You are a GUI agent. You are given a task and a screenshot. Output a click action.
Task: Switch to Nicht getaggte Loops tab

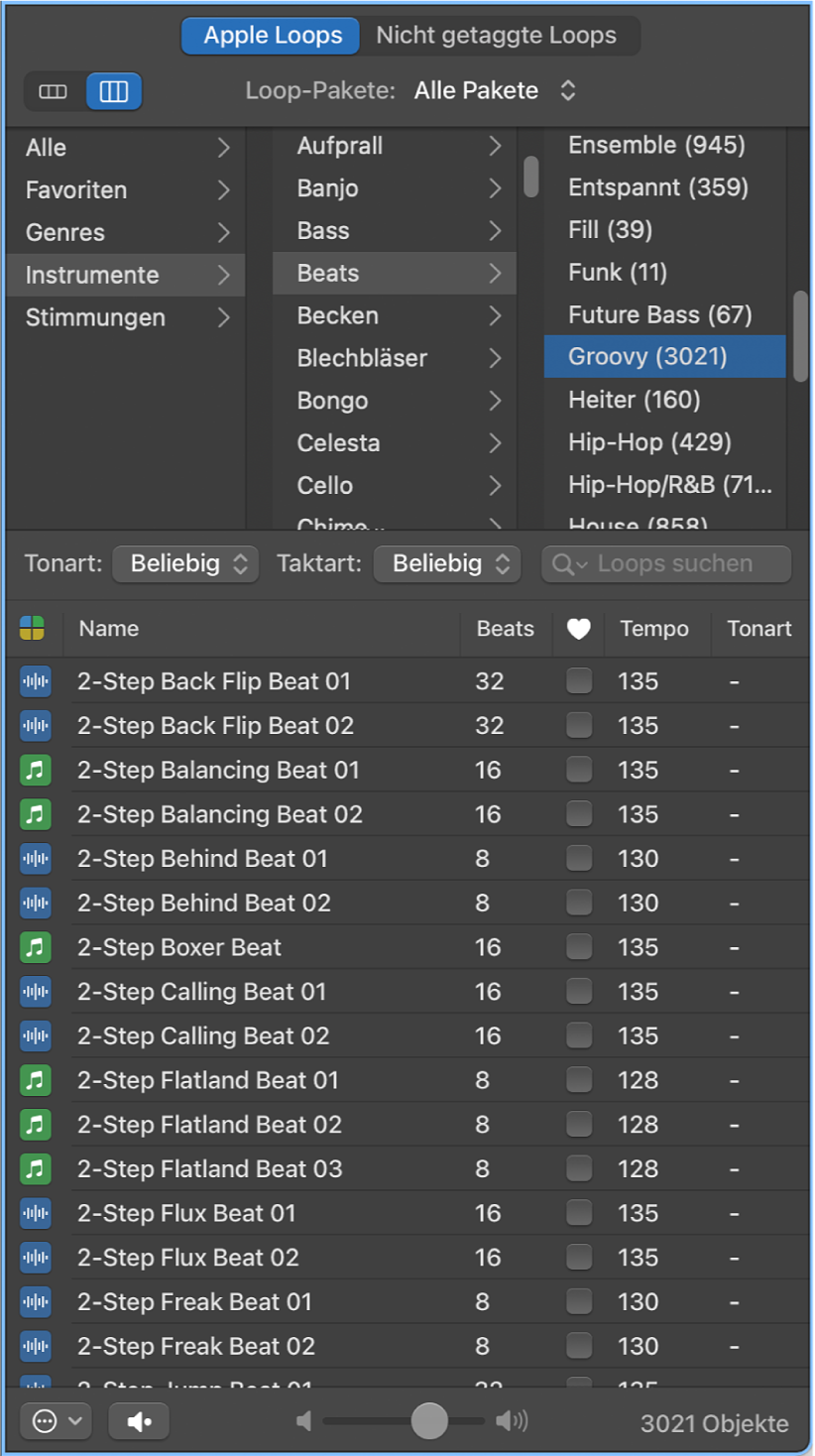click(x=496, y=36)
